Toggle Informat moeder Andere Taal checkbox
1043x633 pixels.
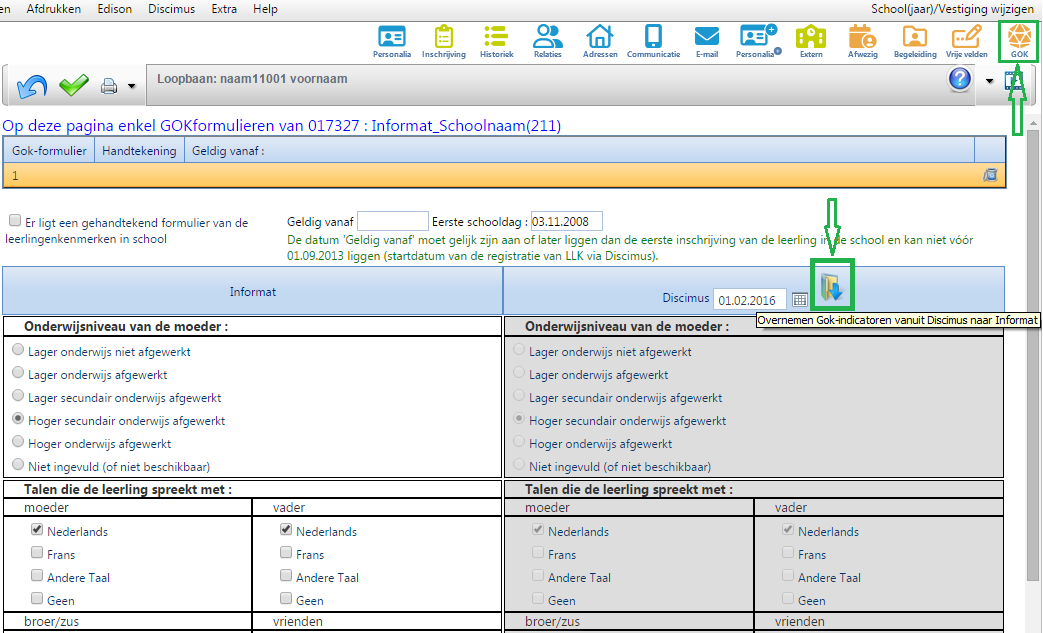click(x=37, y=575)
